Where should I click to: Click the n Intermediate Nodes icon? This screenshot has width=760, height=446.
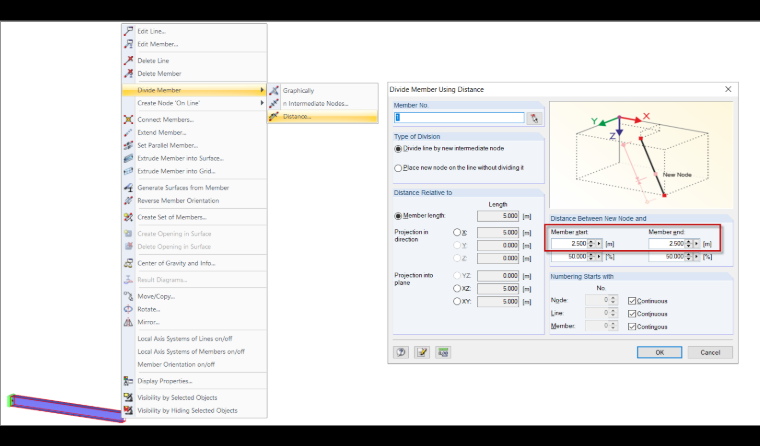click(x=274, y=103)
